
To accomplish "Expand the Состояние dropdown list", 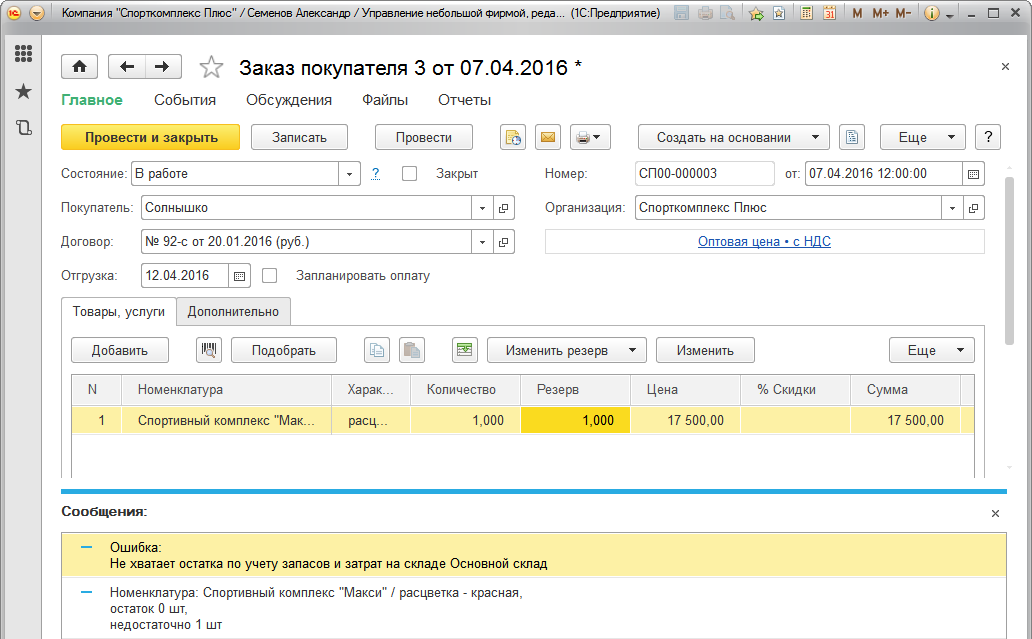I will click(x=349, y=174).
